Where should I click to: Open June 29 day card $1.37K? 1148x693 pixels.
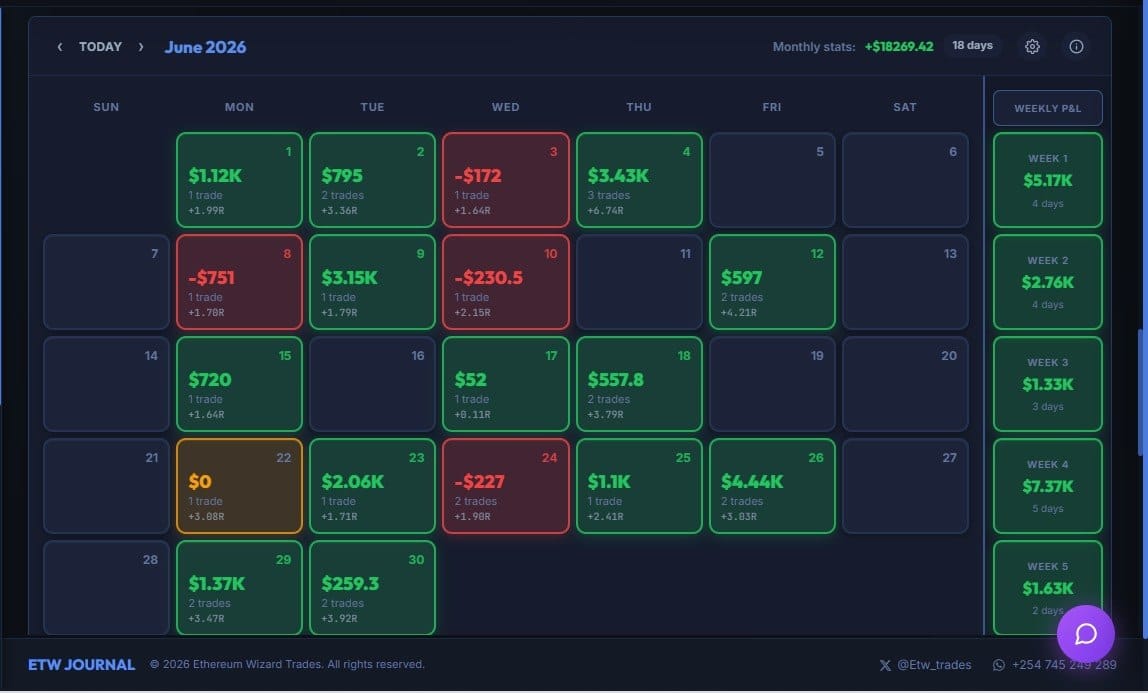pos(239,588)
